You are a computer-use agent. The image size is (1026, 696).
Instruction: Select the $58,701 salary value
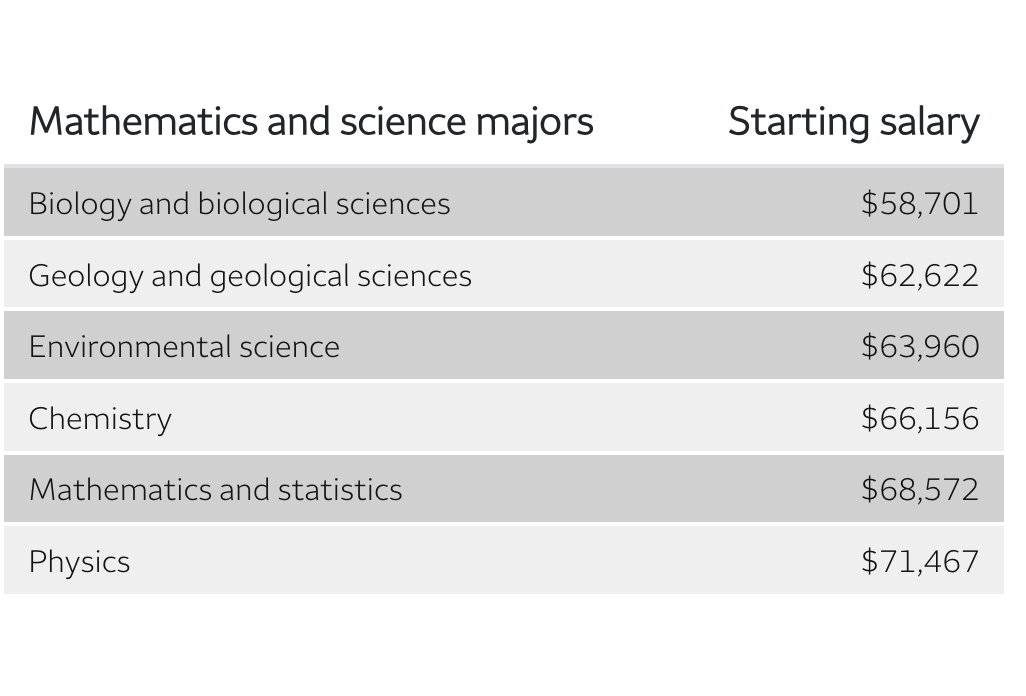pos(919,203)
